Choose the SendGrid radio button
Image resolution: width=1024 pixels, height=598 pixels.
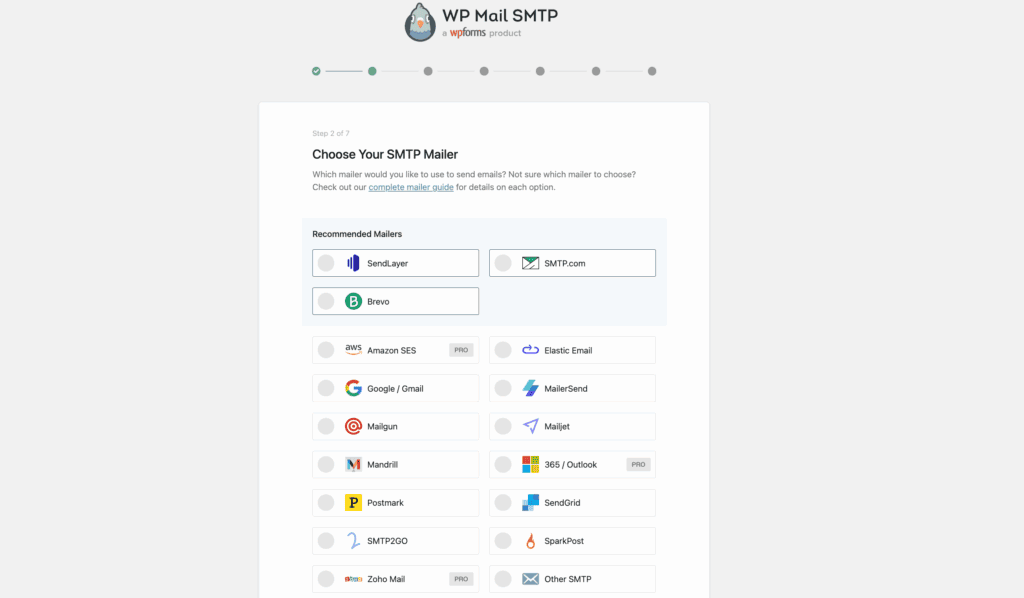[503, 503]
